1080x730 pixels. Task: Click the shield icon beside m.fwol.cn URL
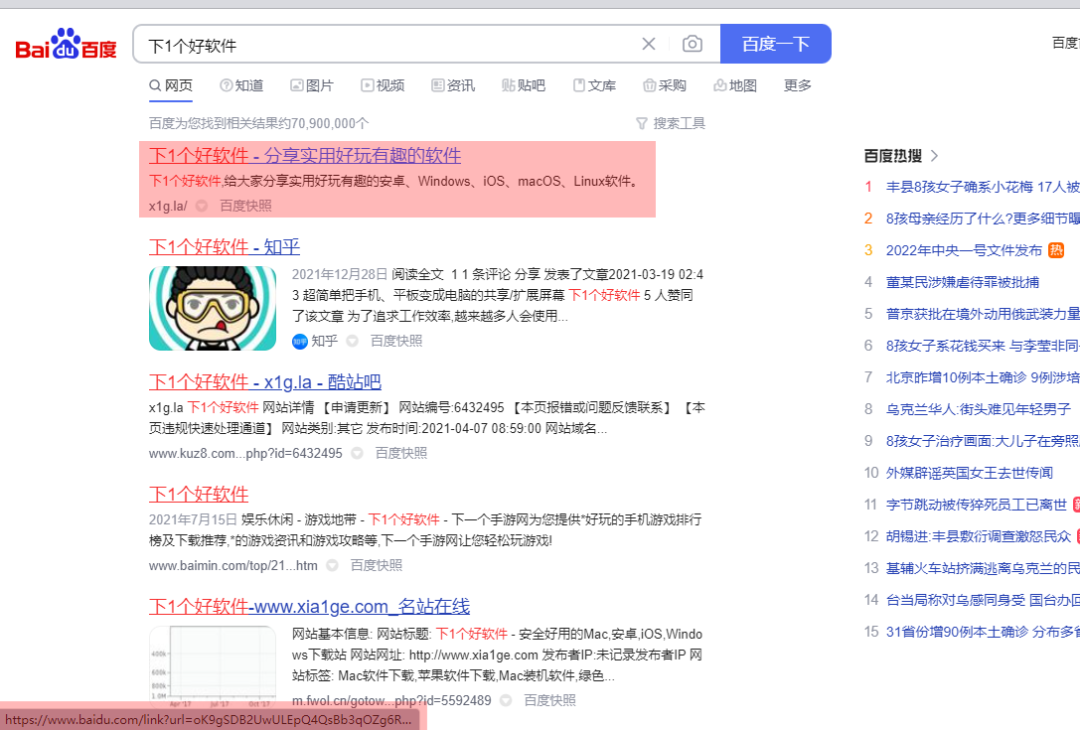(506, 700)
